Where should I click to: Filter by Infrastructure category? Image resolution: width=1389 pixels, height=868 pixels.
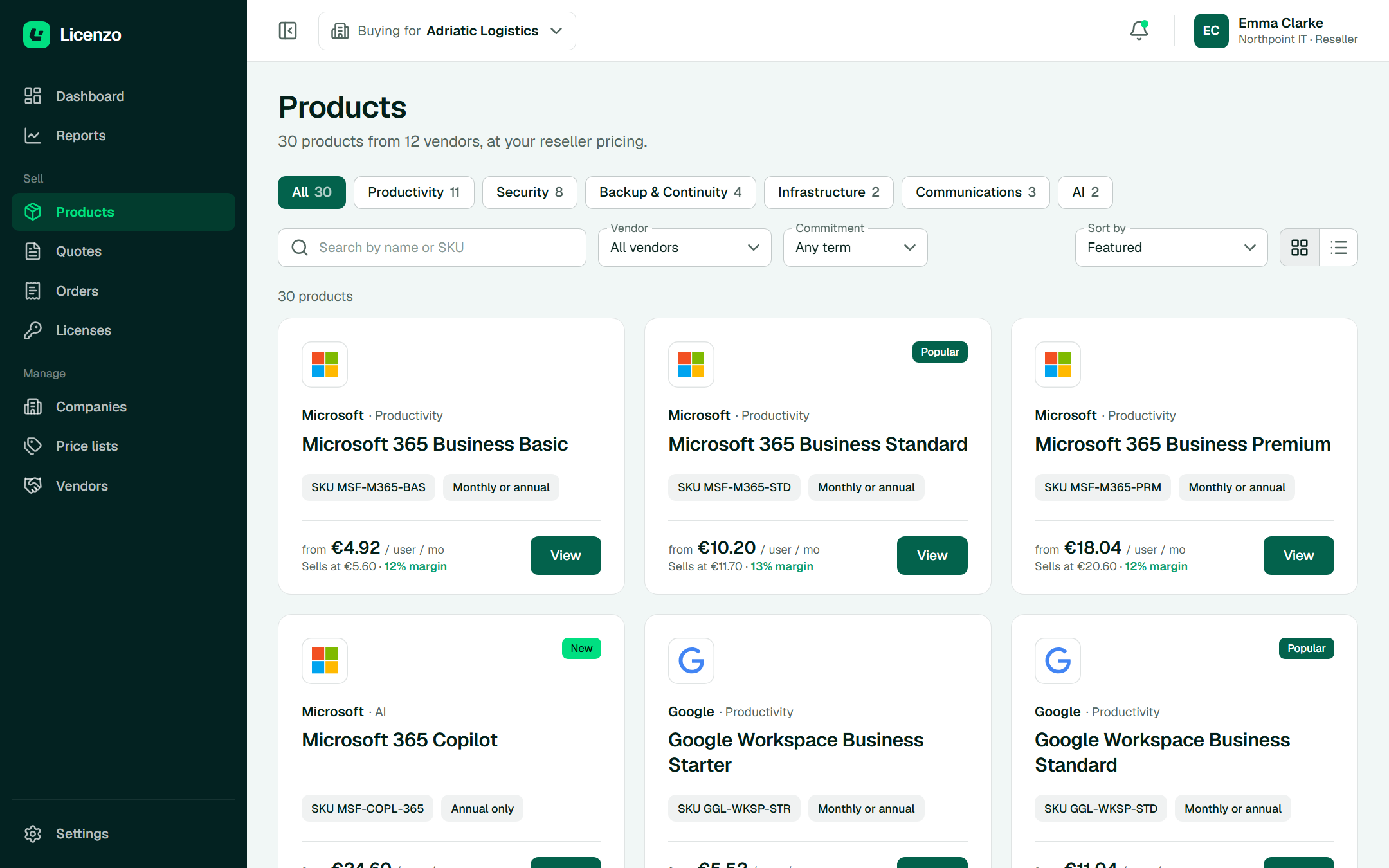829,192
